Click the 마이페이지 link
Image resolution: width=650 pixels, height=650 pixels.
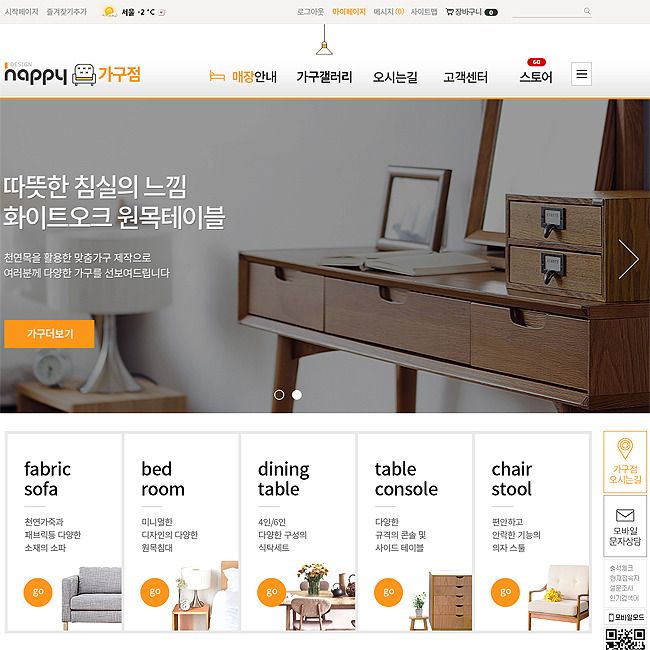349,12
